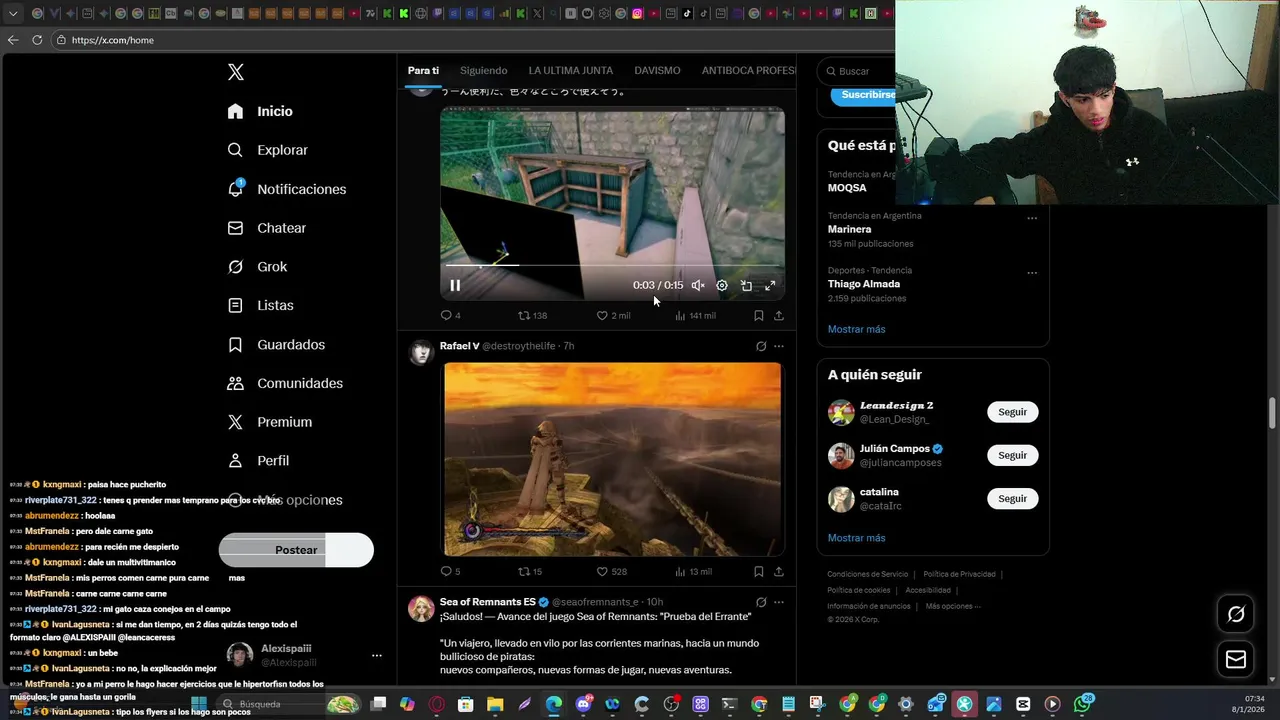Open Alexispaiii account options ellipsis
This screenshot has width=1280, height=720.
(x=377, y=656)
